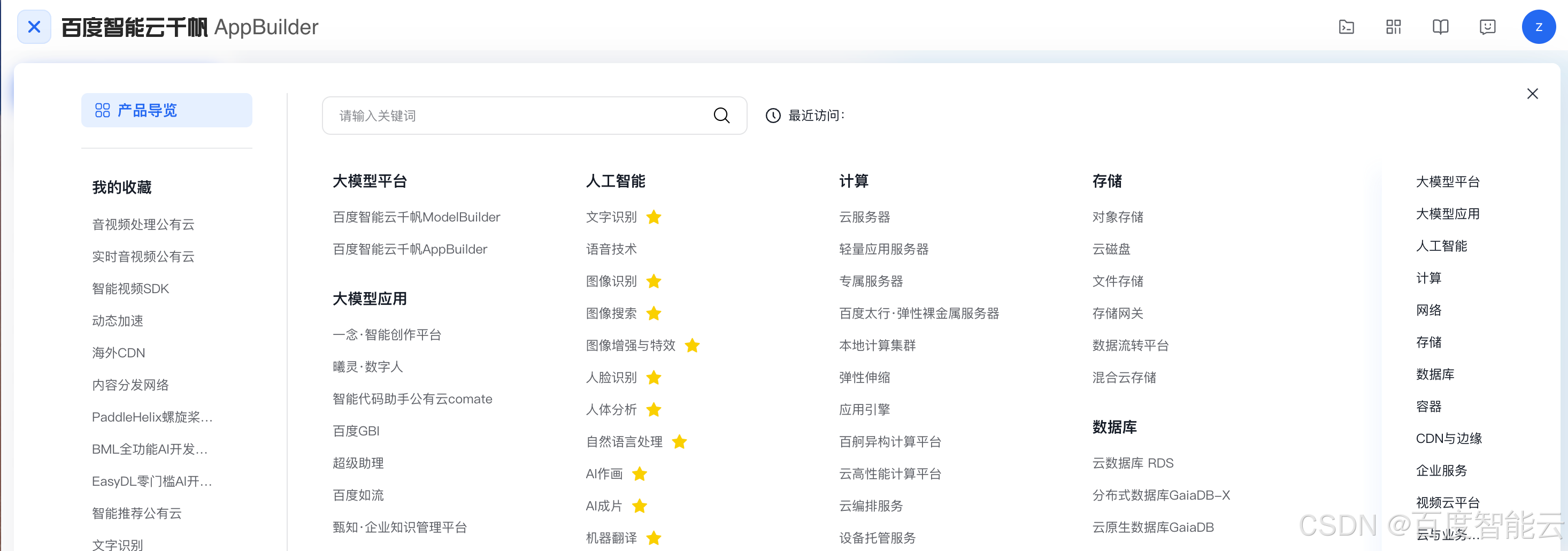Screen dimensions: 1568x551
Task: Jump to 计算 in right index
Action: coord(1428,278)
